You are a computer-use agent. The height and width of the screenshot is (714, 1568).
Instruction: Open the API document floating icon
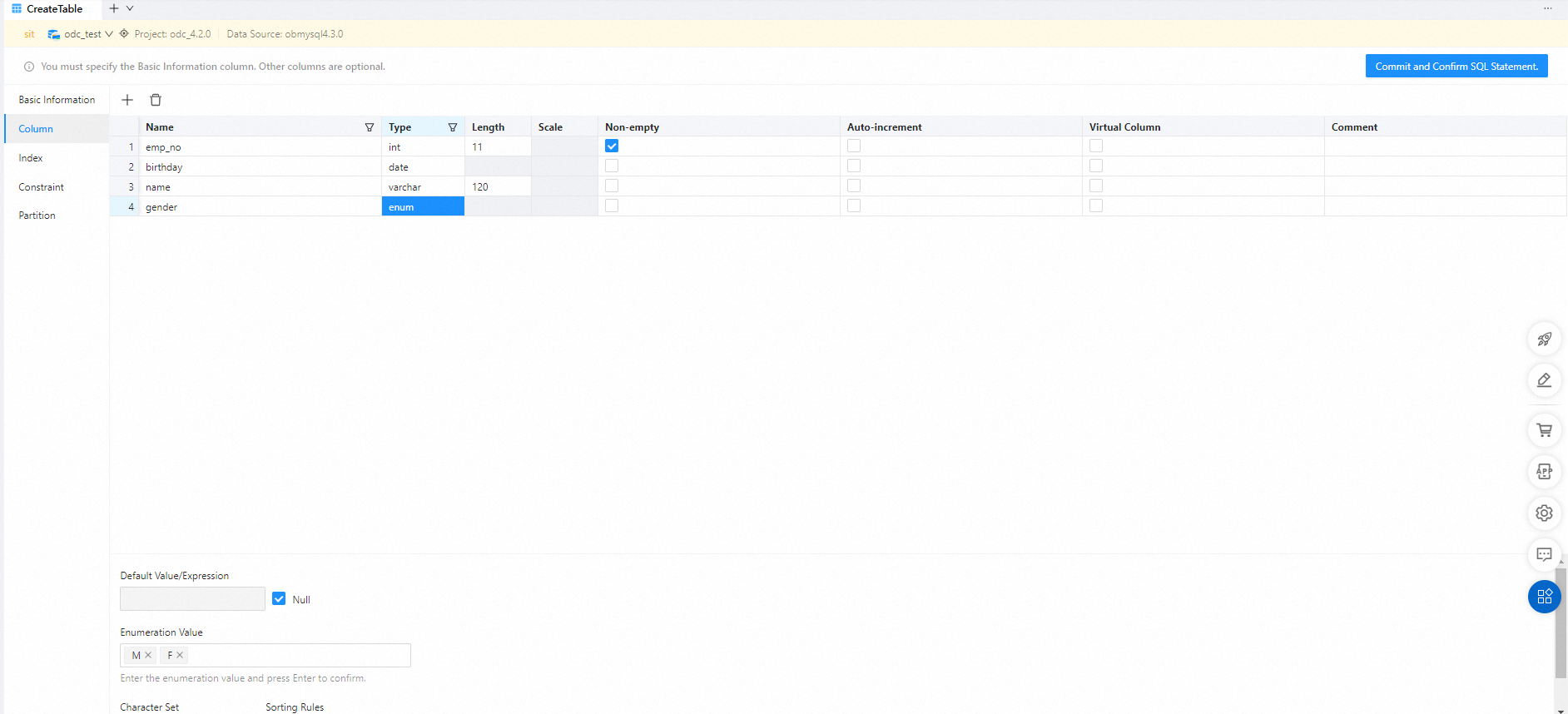pos(1545,472)
